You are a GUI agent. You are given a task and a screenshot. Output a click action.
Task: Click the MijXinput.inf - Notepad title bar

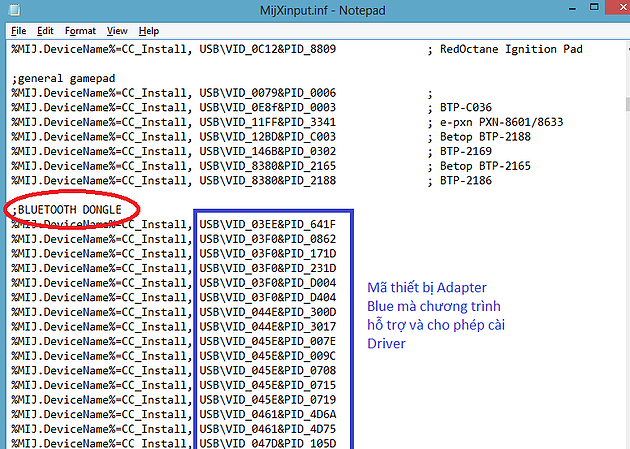315,9
